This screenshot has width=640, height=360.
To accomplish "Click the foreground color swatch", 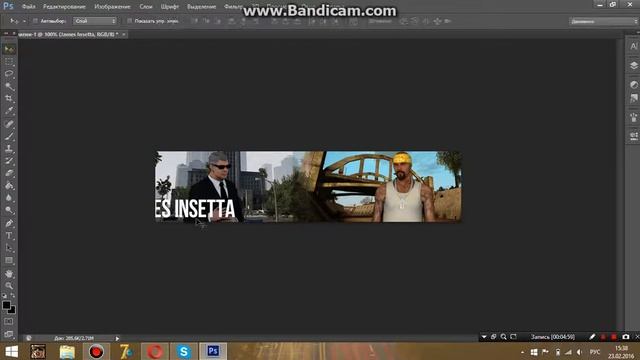I will [x=6, y=305].
